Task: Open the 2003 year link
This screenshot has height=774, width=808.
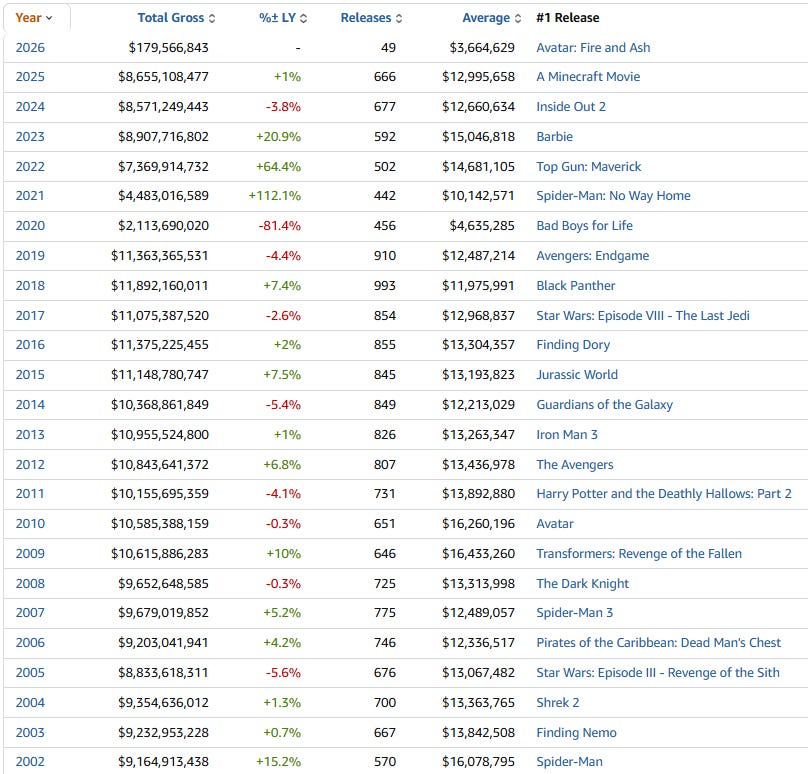Action: 30,732
